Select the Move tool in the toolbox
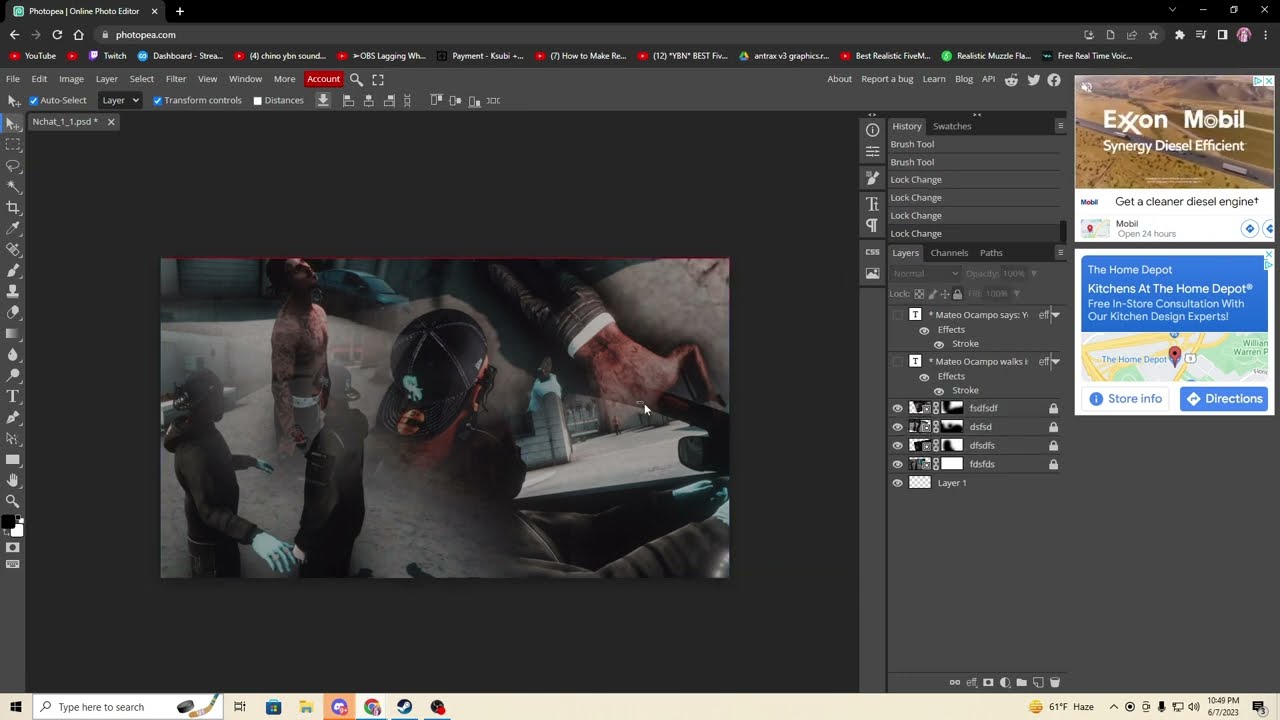 coord(13,123)
